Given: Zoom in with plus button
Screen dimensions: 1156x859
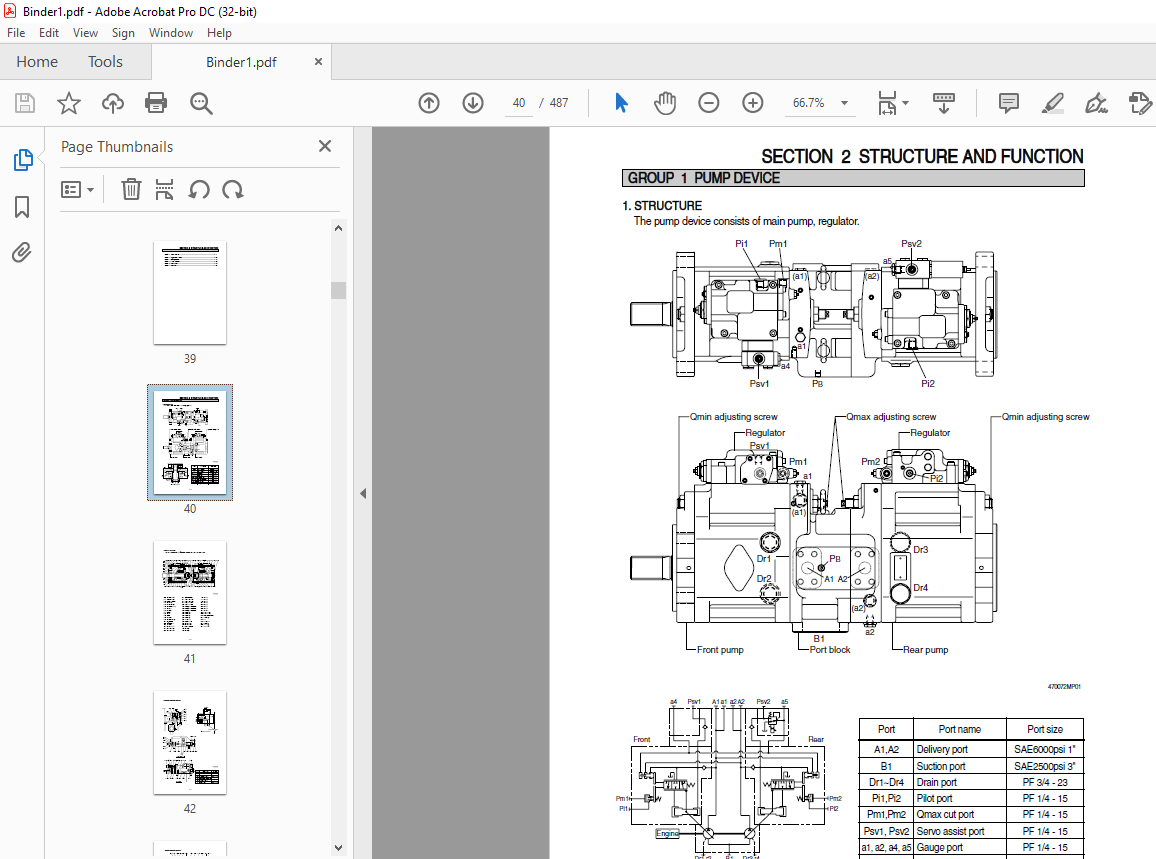Looking at the screenshot, I should point(753,103).
